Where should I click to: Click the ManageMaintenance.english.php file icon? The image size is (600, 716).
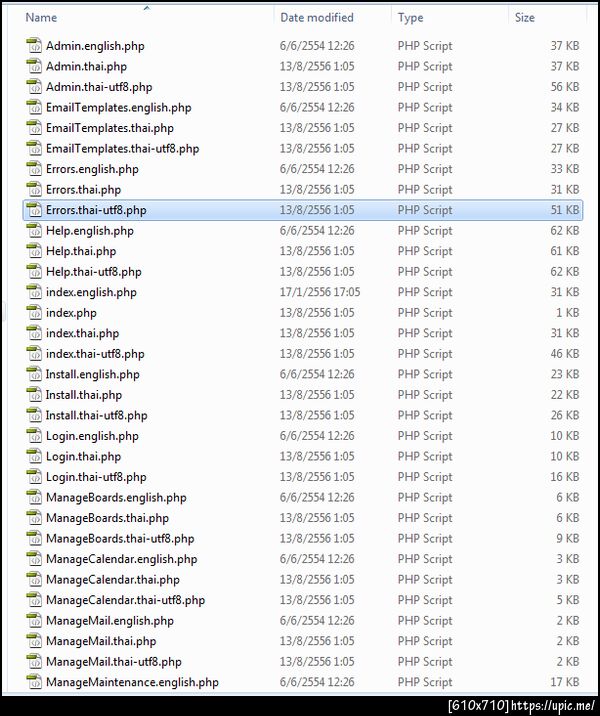[34, 683]
